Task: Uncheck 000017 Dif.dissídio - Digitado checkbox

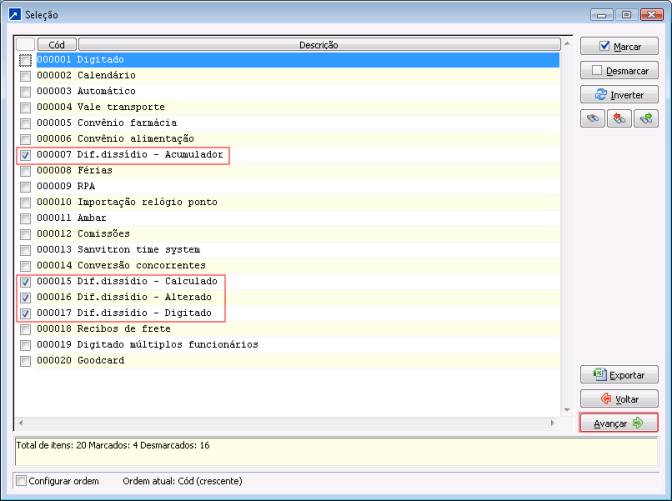Action: point(25,314)
